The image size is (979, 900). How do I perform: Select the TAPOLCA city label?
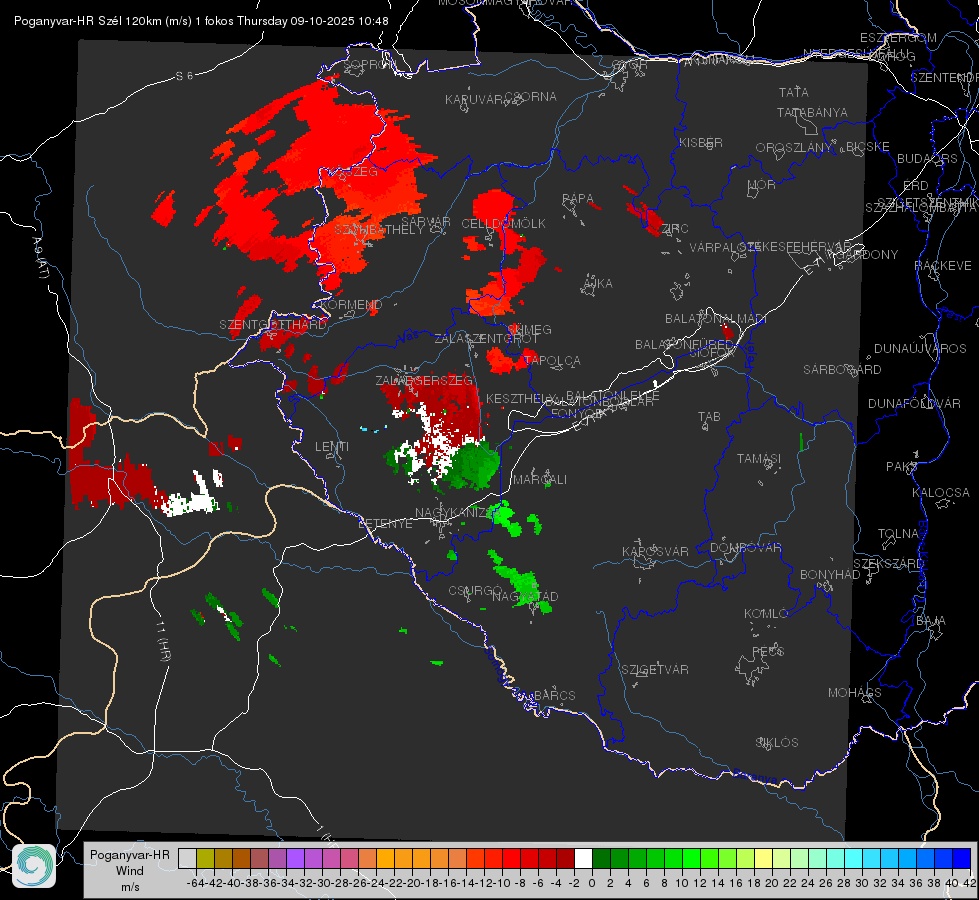click(x=552, y=360)
